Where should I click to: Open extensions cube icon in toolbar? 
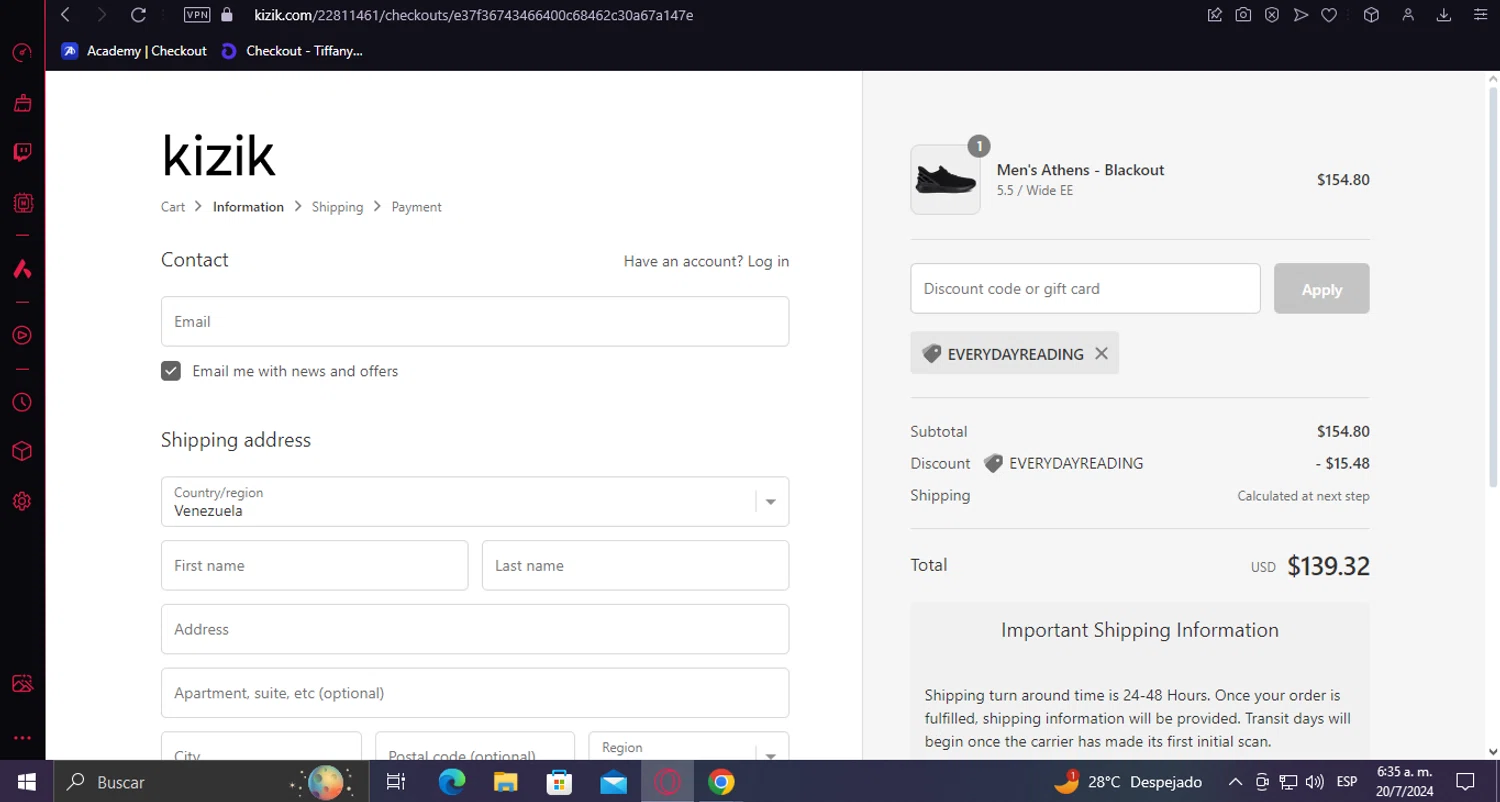[x=1372, y=15]
